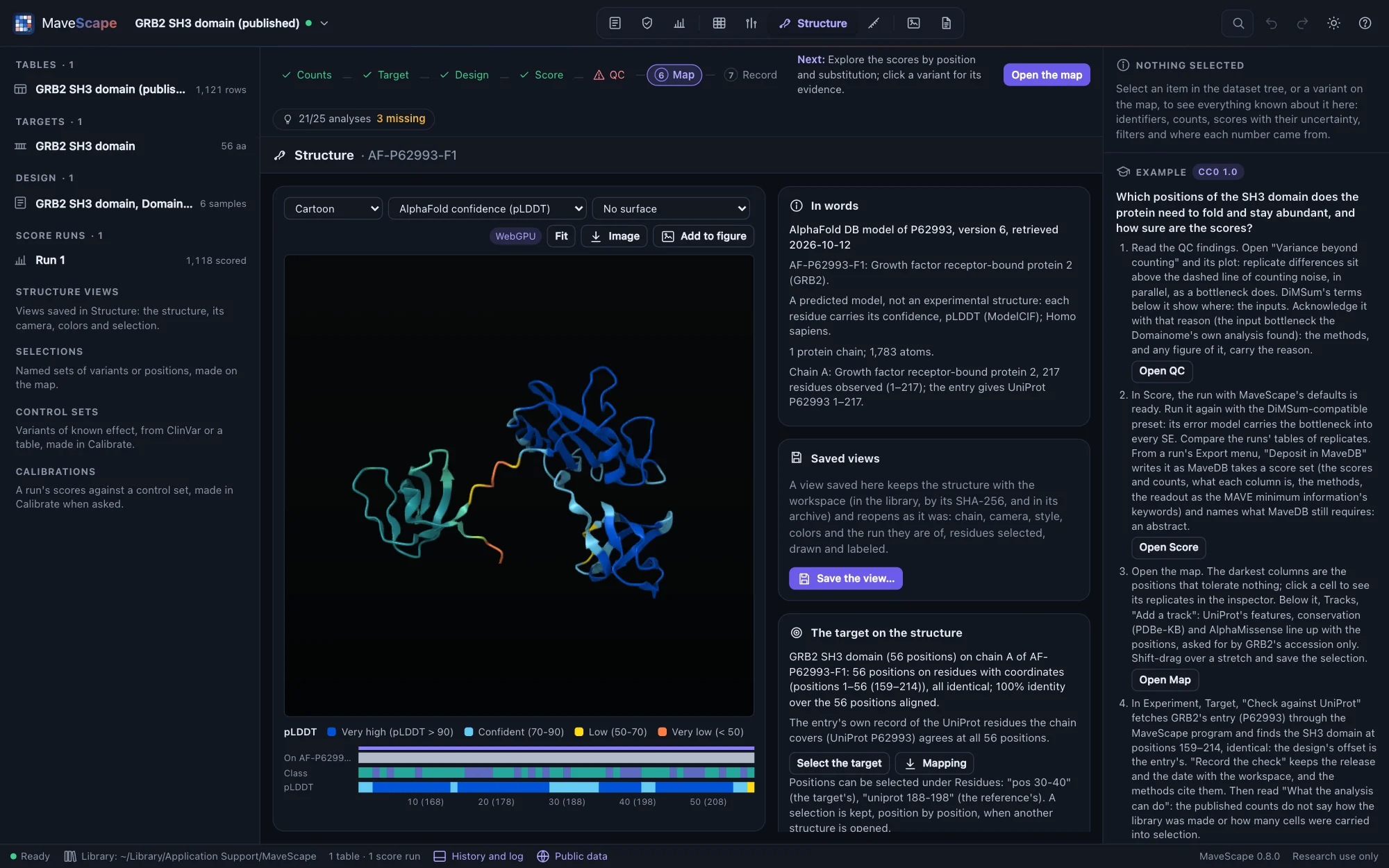The image size is (1389, 868).
Task: Click the Save the view... button
Action: click(846, 578)
